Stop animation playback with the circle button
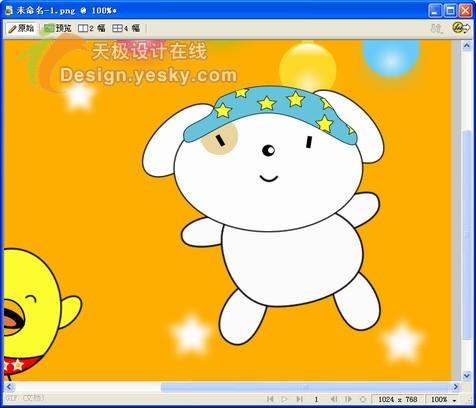This screenshot has height=408, width=476. coord(363,399)
